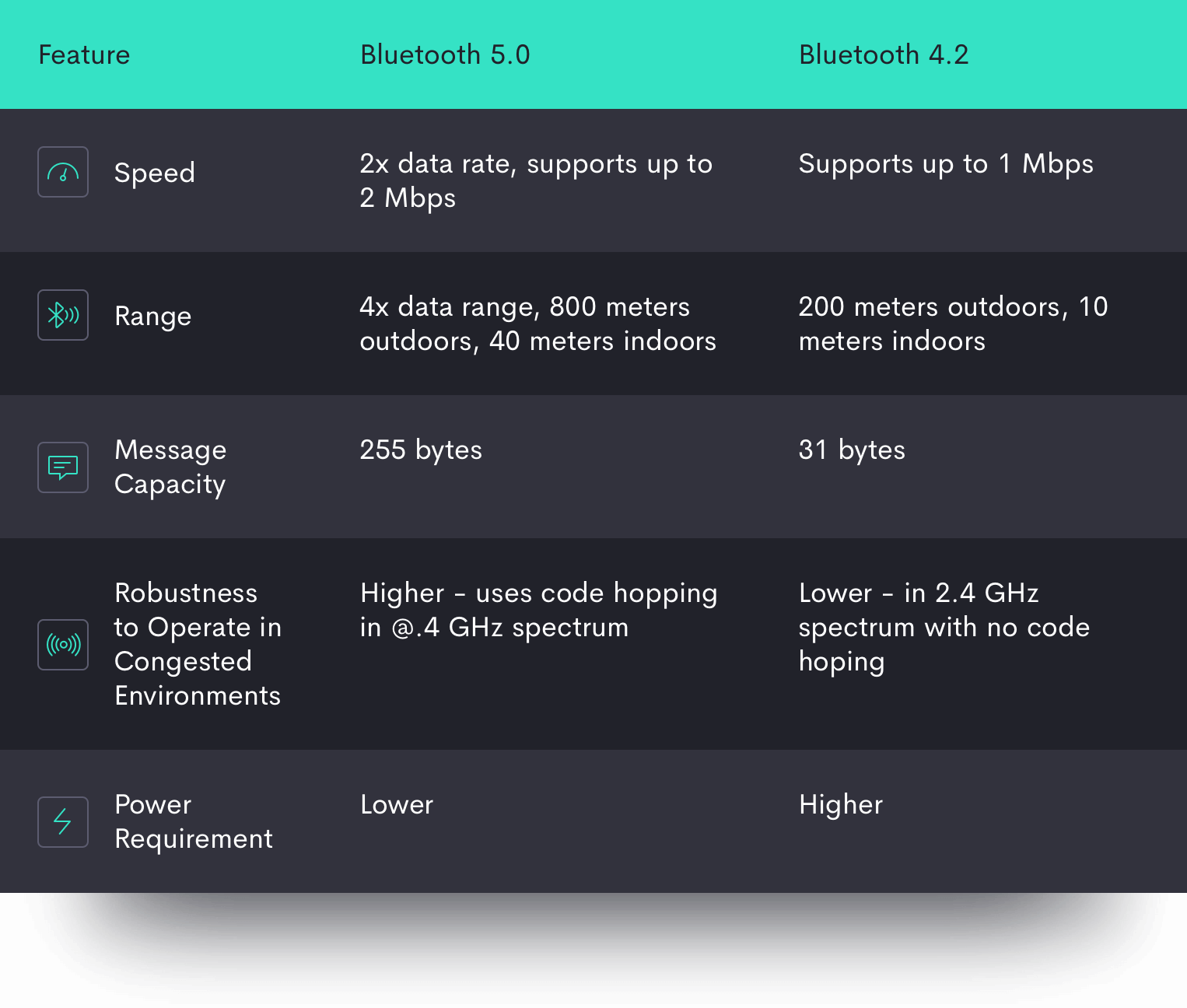Image resolution: width=1187 pixels, height=1008 pixels.
Task: Click the radio waves Robustness icon
Action: click(x=63, y=645)
